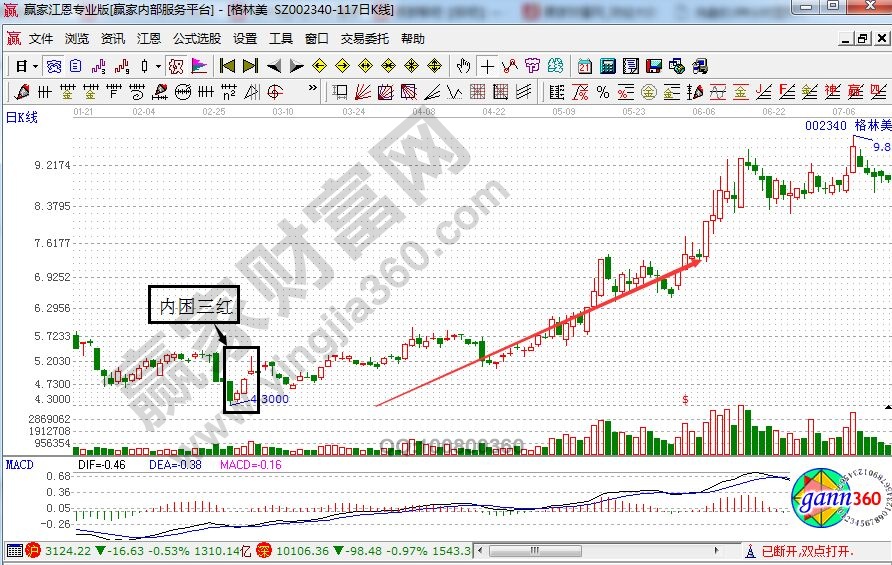Click the pink flag chart icon
The width and height of the screenshot is (892, 565).
[x=199, y=66]
